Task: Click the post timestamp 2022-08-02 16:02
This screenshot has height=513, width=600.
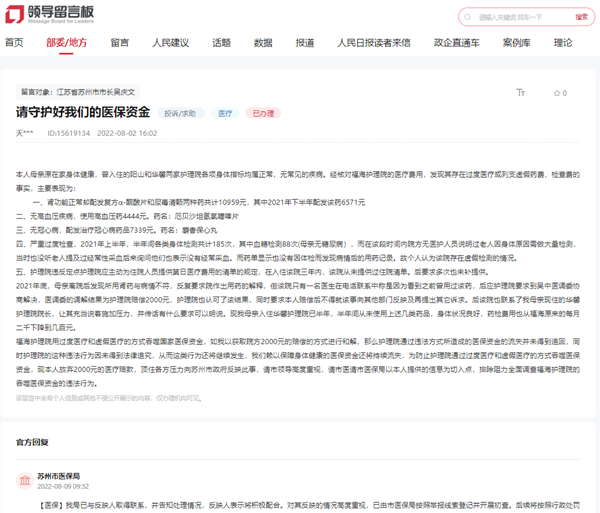Action: click(127, 133)
